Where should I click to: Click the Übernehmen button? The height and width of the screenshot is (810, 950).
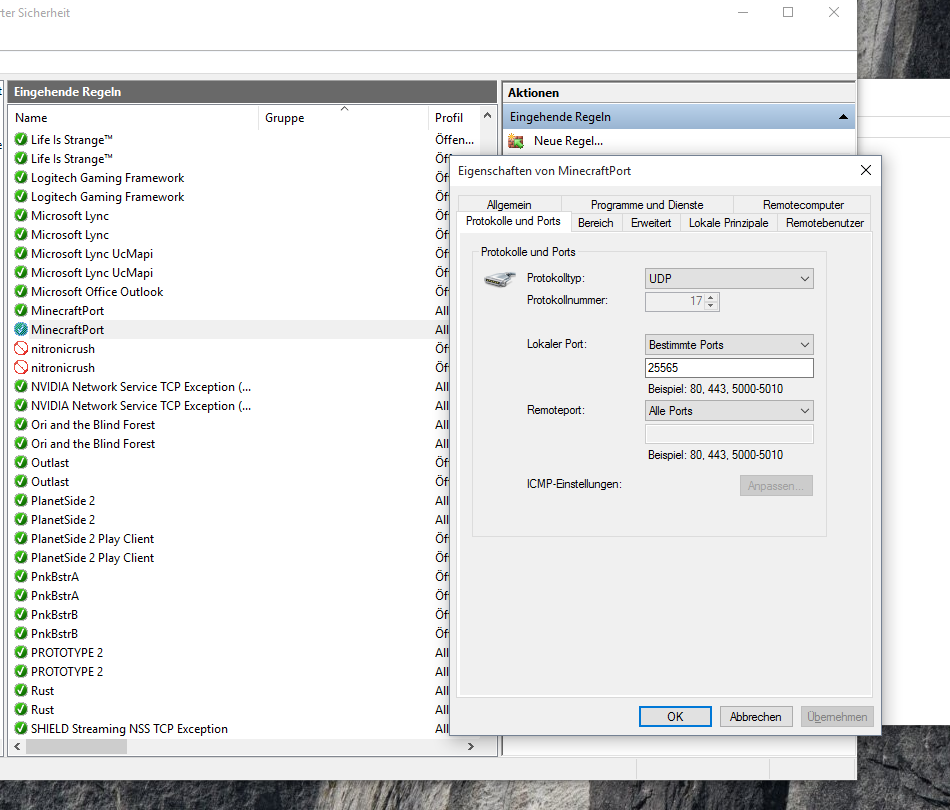point(837,717)
